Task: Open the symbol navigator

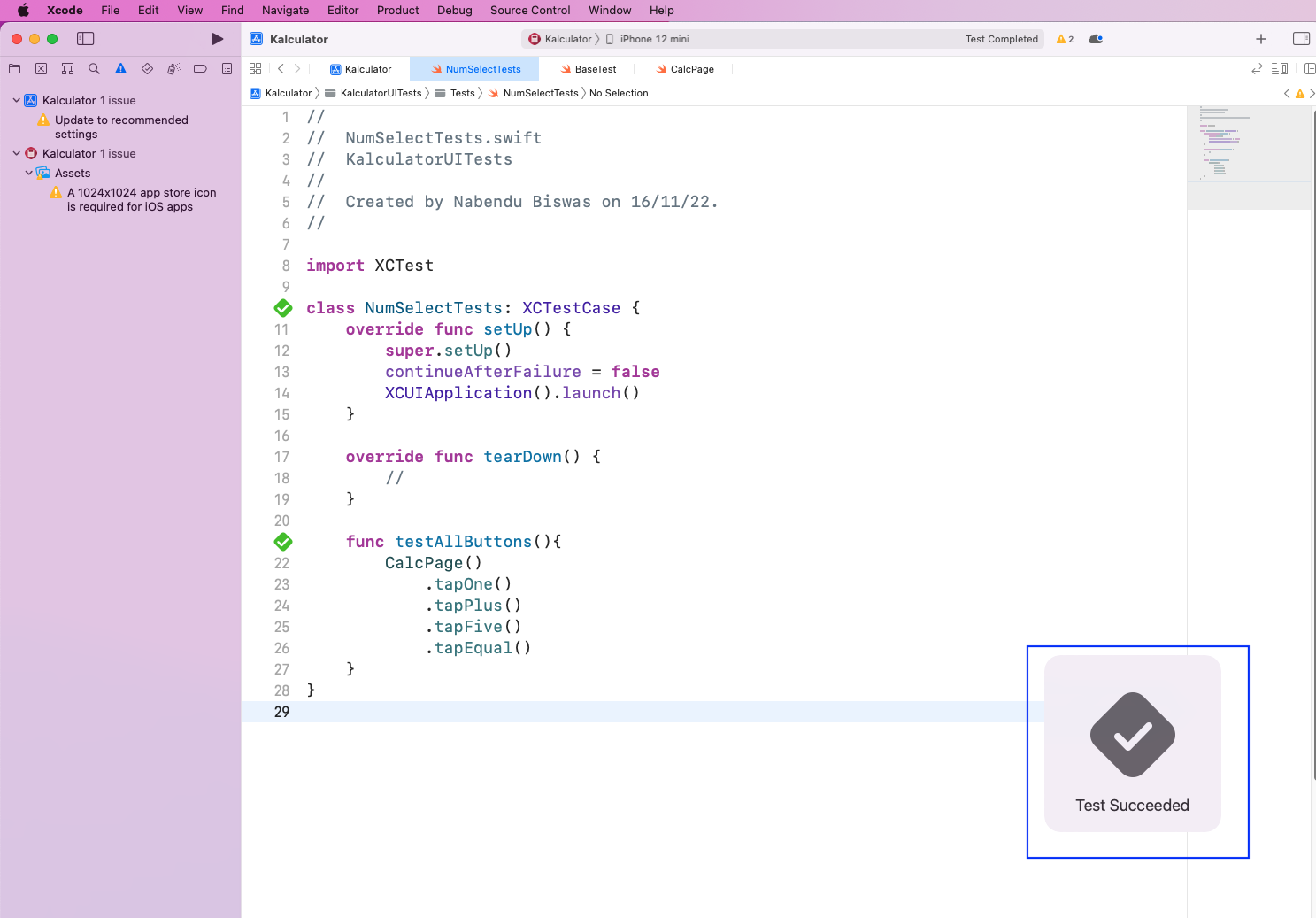Action: point(67,69)
